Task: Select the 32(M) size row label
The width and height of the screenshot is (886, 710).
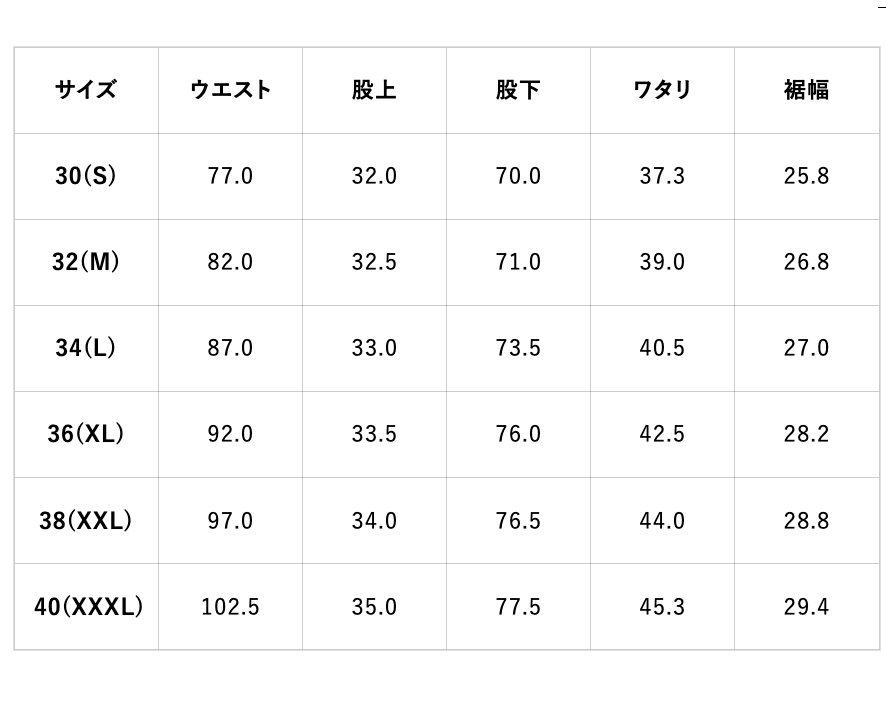Action: tap(86, 262)
